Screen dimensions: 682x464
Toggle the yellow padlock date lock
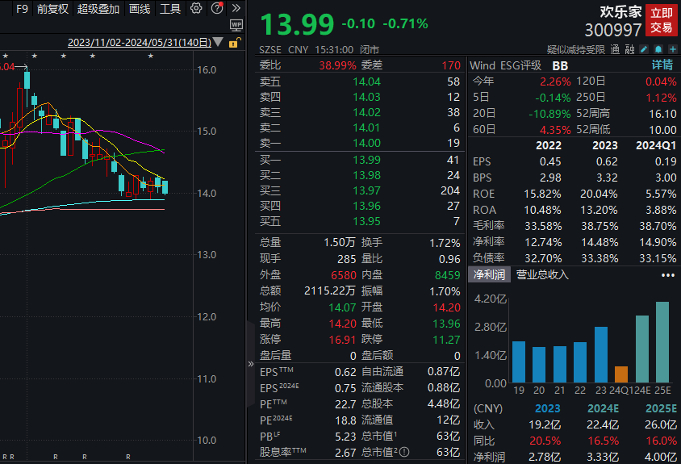233,44
